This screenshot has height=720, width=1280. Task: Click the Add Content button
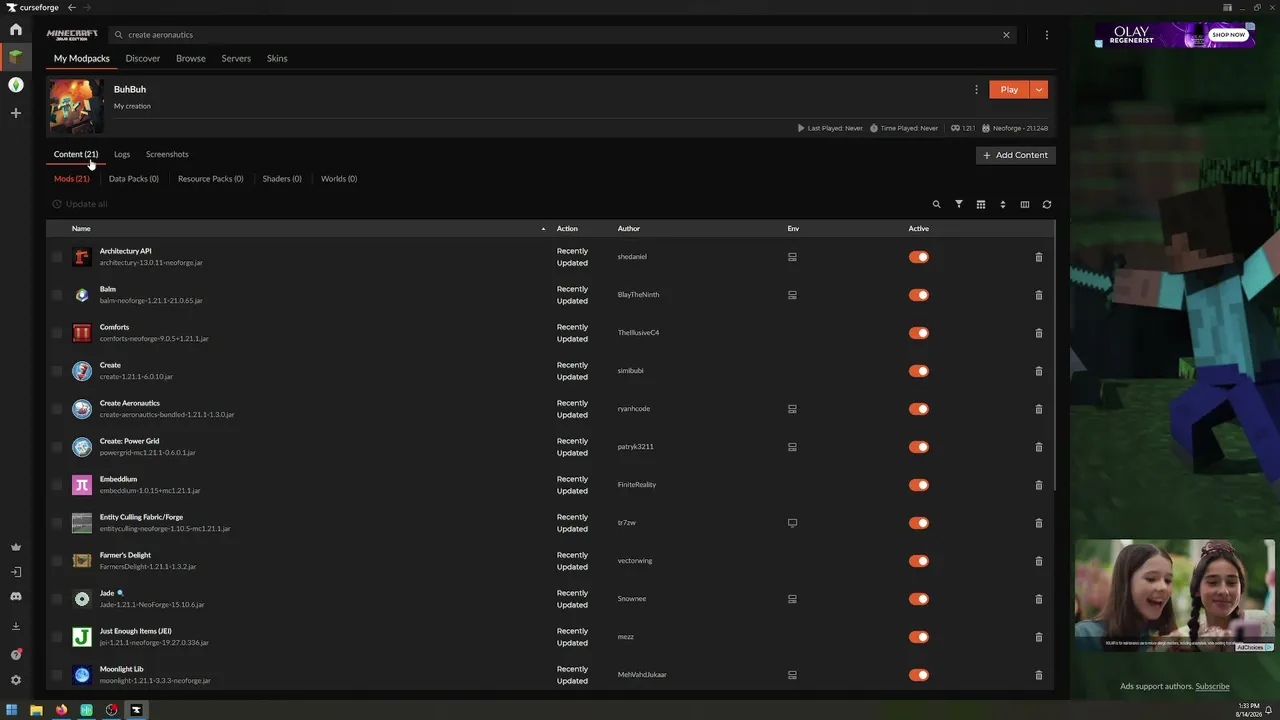tap(1016, 155)
